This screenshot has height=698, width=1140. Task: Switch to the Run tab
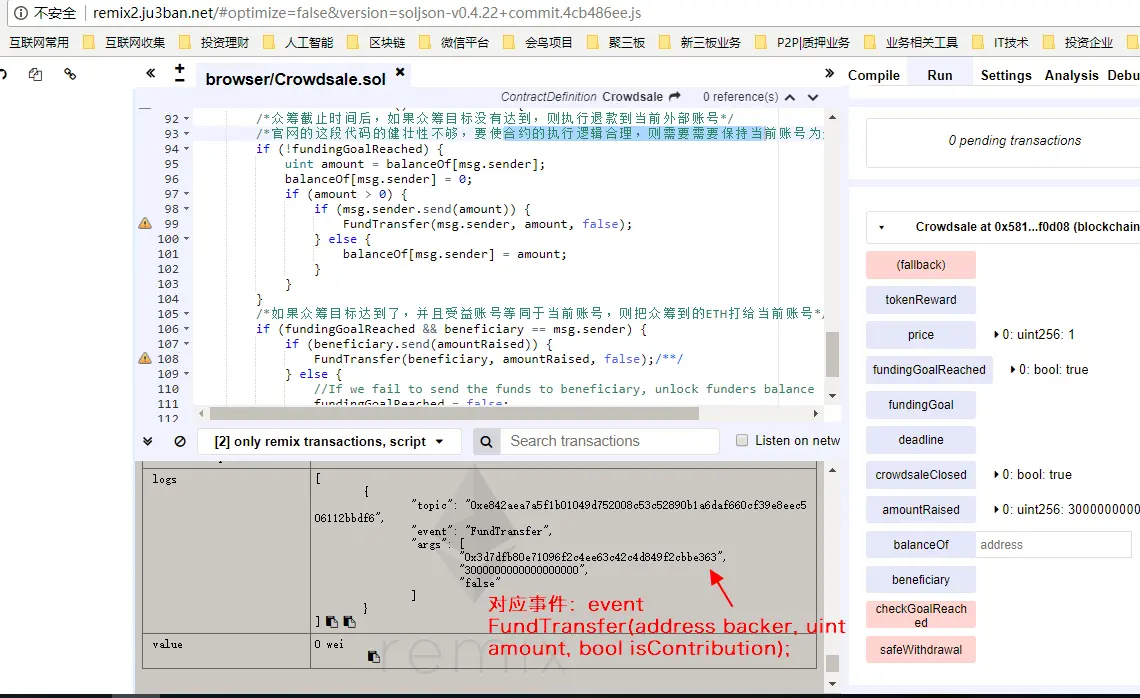click(x=939, y=75)
